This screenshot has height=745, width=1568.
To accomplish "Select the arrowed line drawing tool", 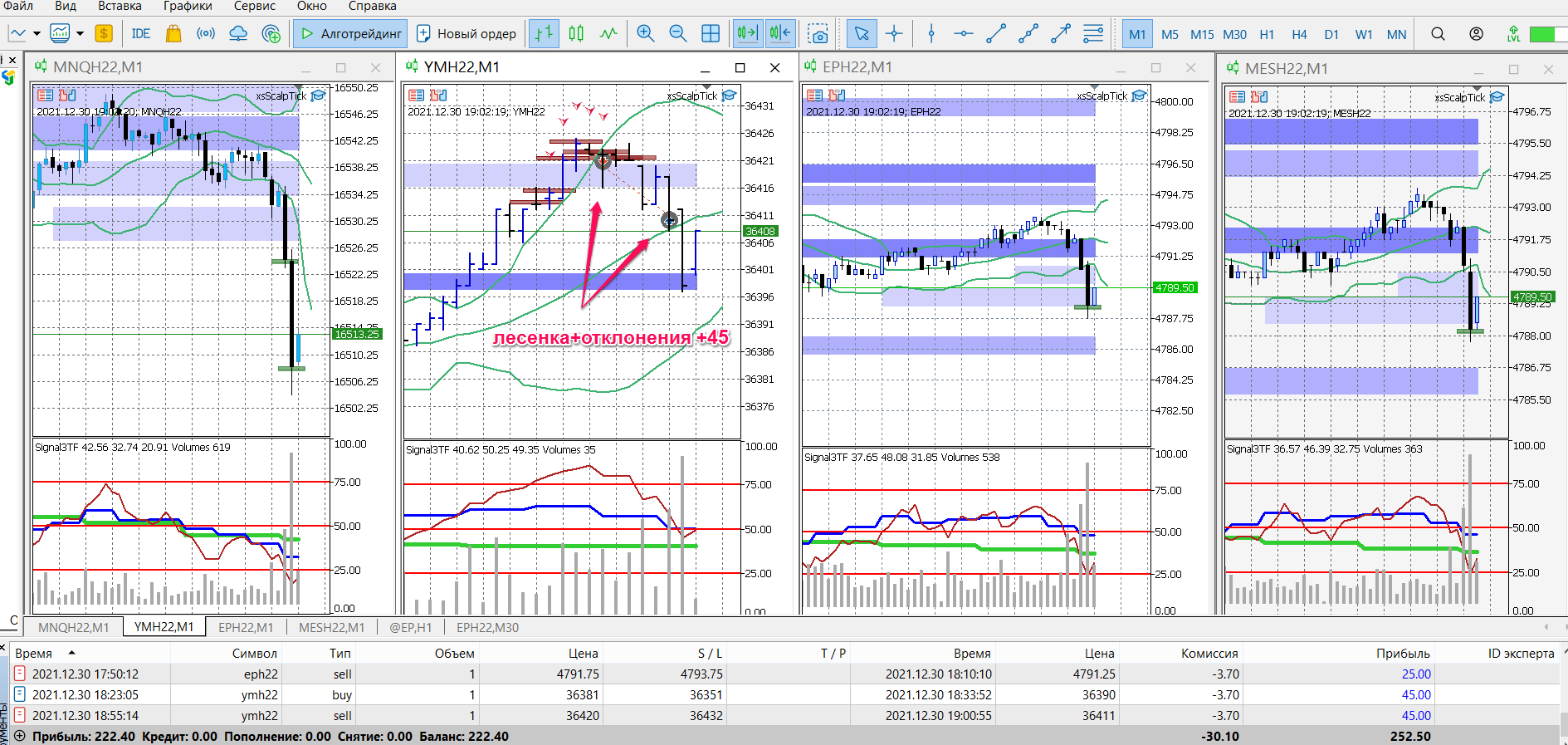I will point(1061,34).
